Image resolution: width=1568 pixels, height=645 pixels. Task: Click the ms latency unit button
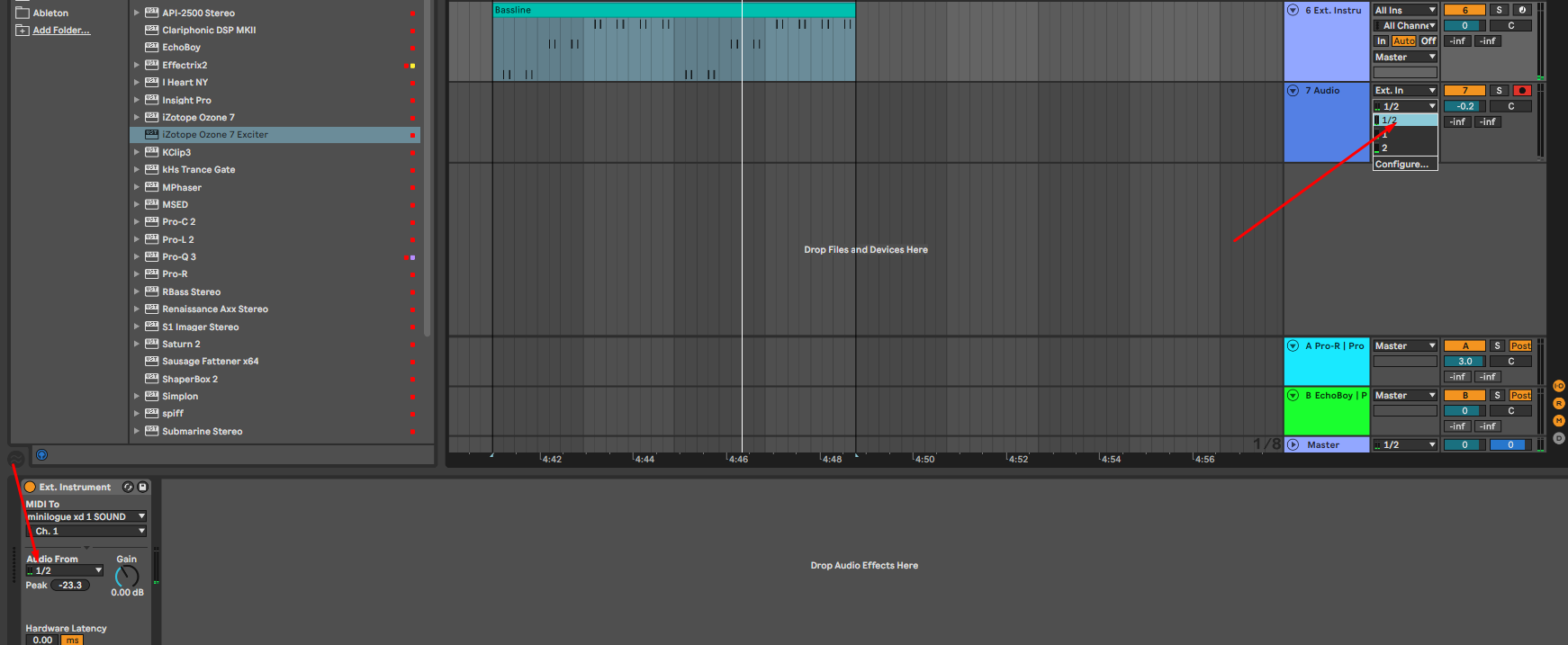(x=72, y=641)
